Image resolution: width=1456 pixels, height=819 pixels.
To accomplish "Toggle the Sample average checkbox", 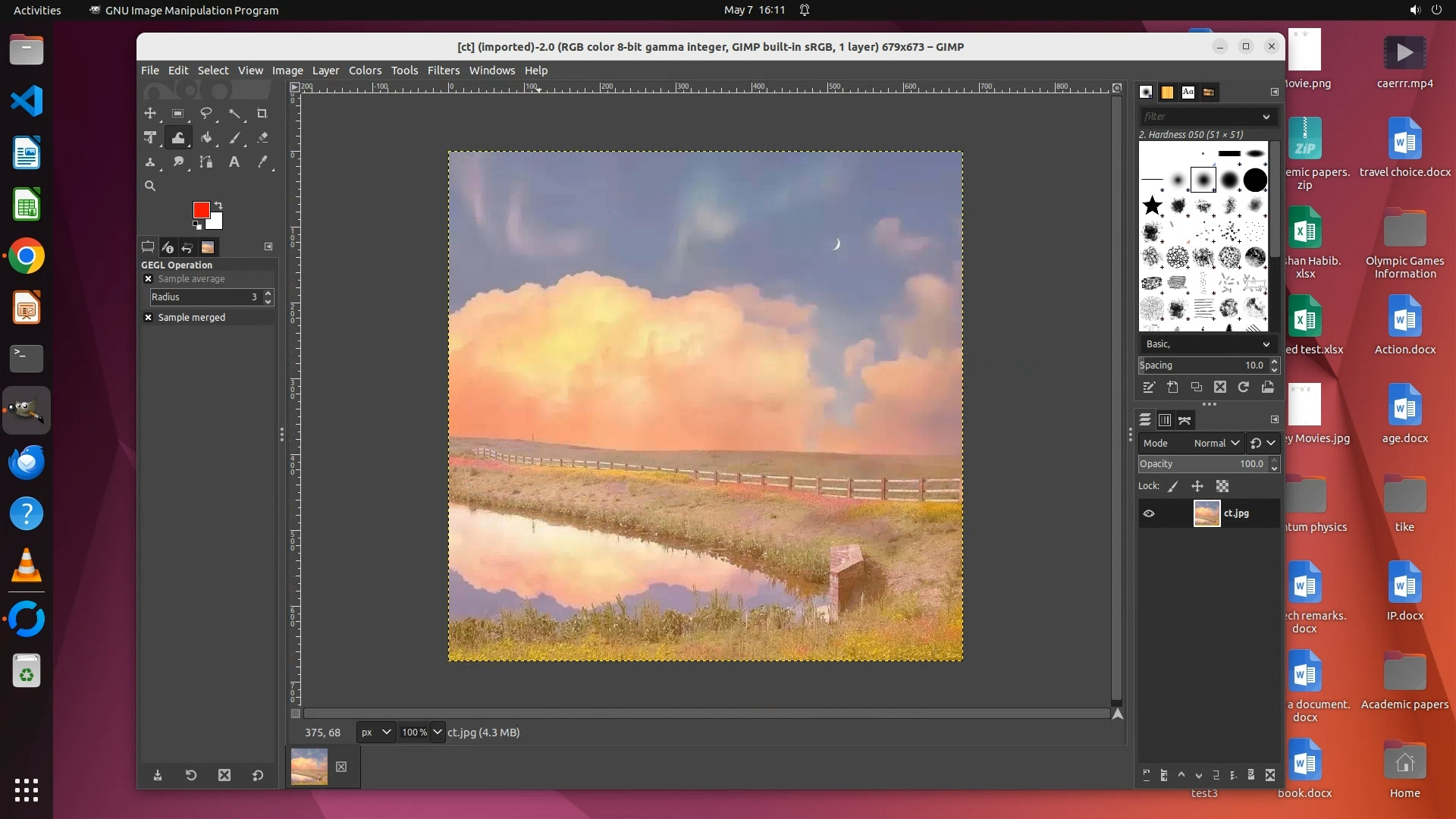I will pyautogui.click(x=149, y=279).
